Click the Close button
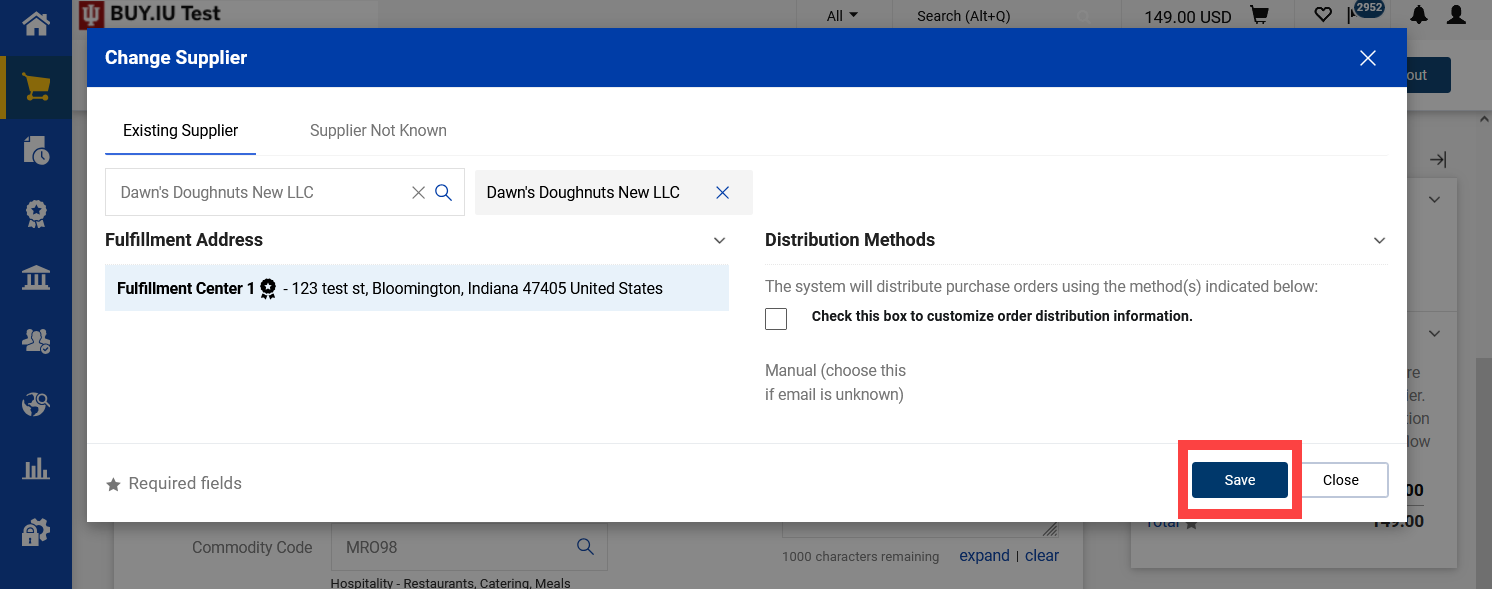Viewport: 1492px width, 589px height. (x=1340, y=480)
